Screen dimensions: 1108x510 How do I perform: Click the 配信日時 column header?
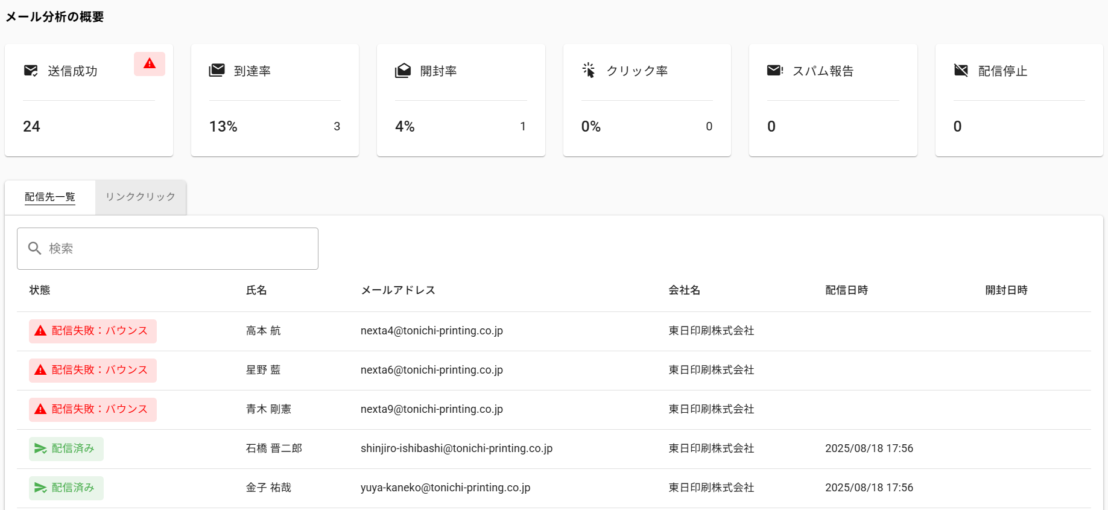click(846, 290)
